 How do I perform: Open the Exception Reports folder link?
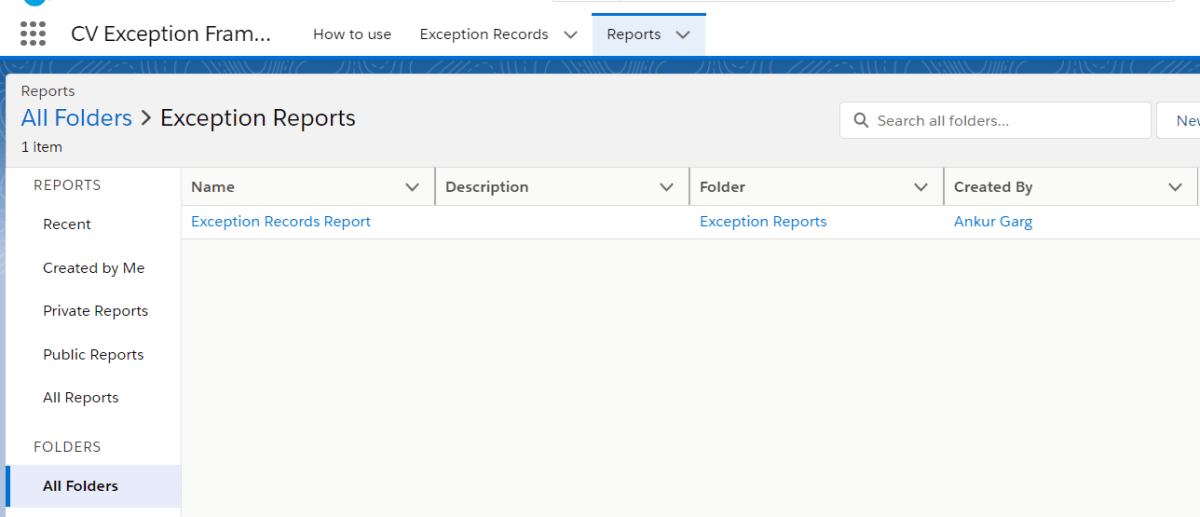pos(763,222)
